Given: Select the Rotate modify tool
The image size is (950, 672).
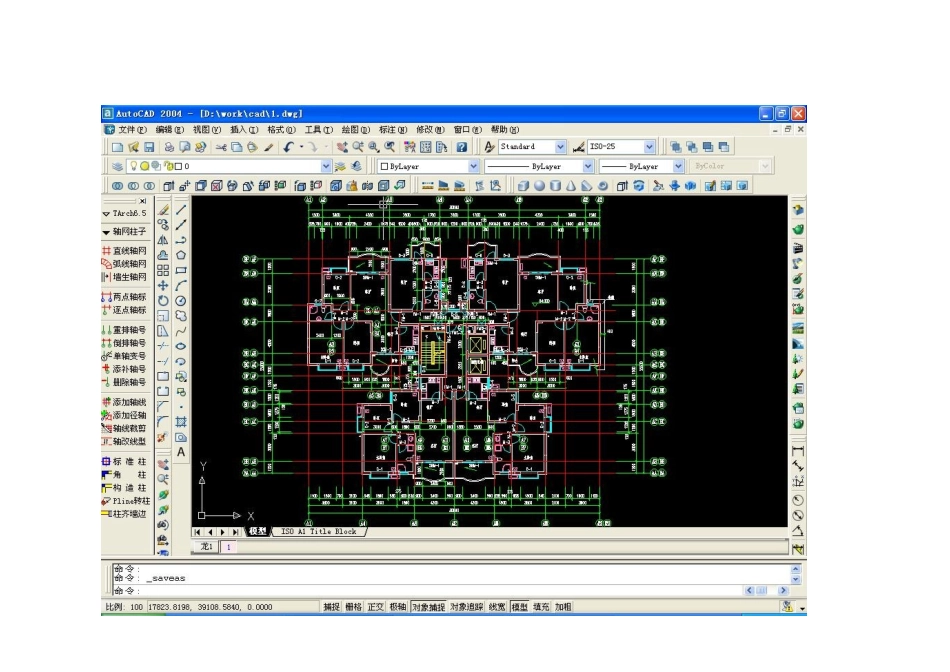Looking at the screenshot, I should [163, 301].
